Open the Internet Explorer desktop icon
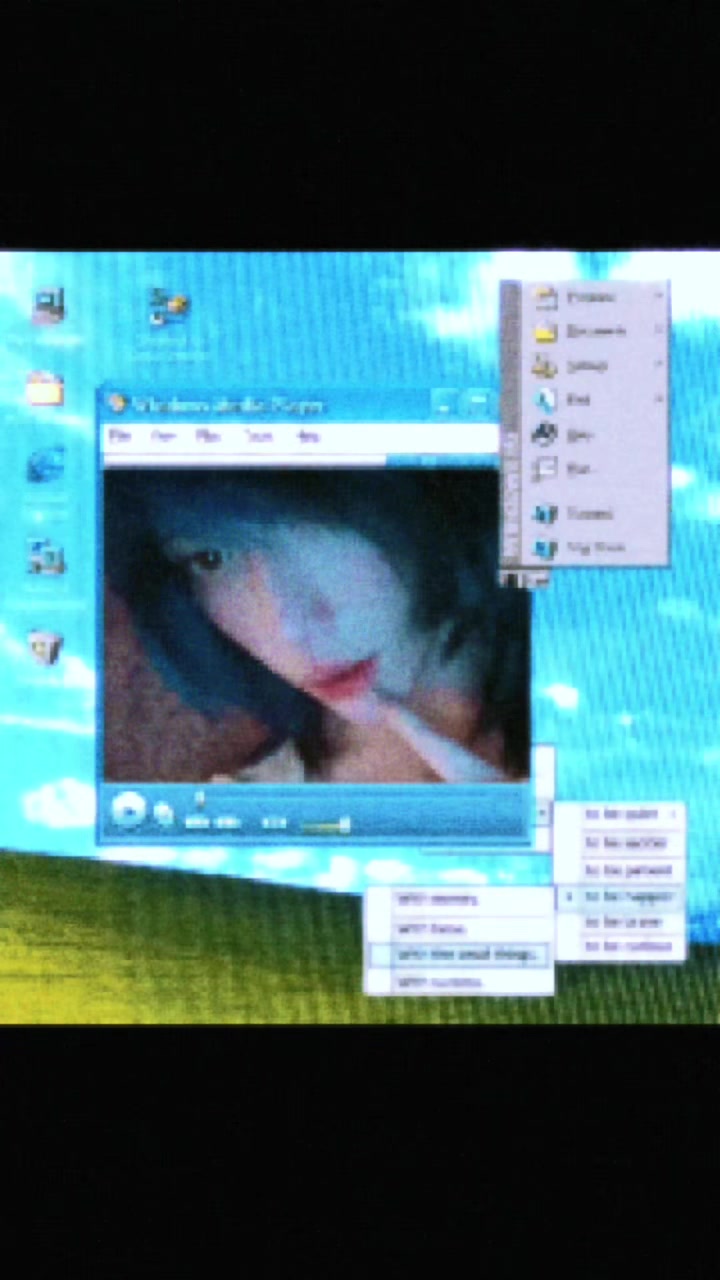Viewport: 720px width, 1280px height. [45, 466]
